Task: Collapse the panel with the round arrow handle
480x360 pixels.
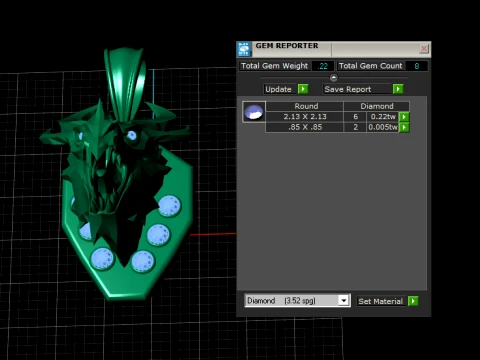Action: [333, 78]
